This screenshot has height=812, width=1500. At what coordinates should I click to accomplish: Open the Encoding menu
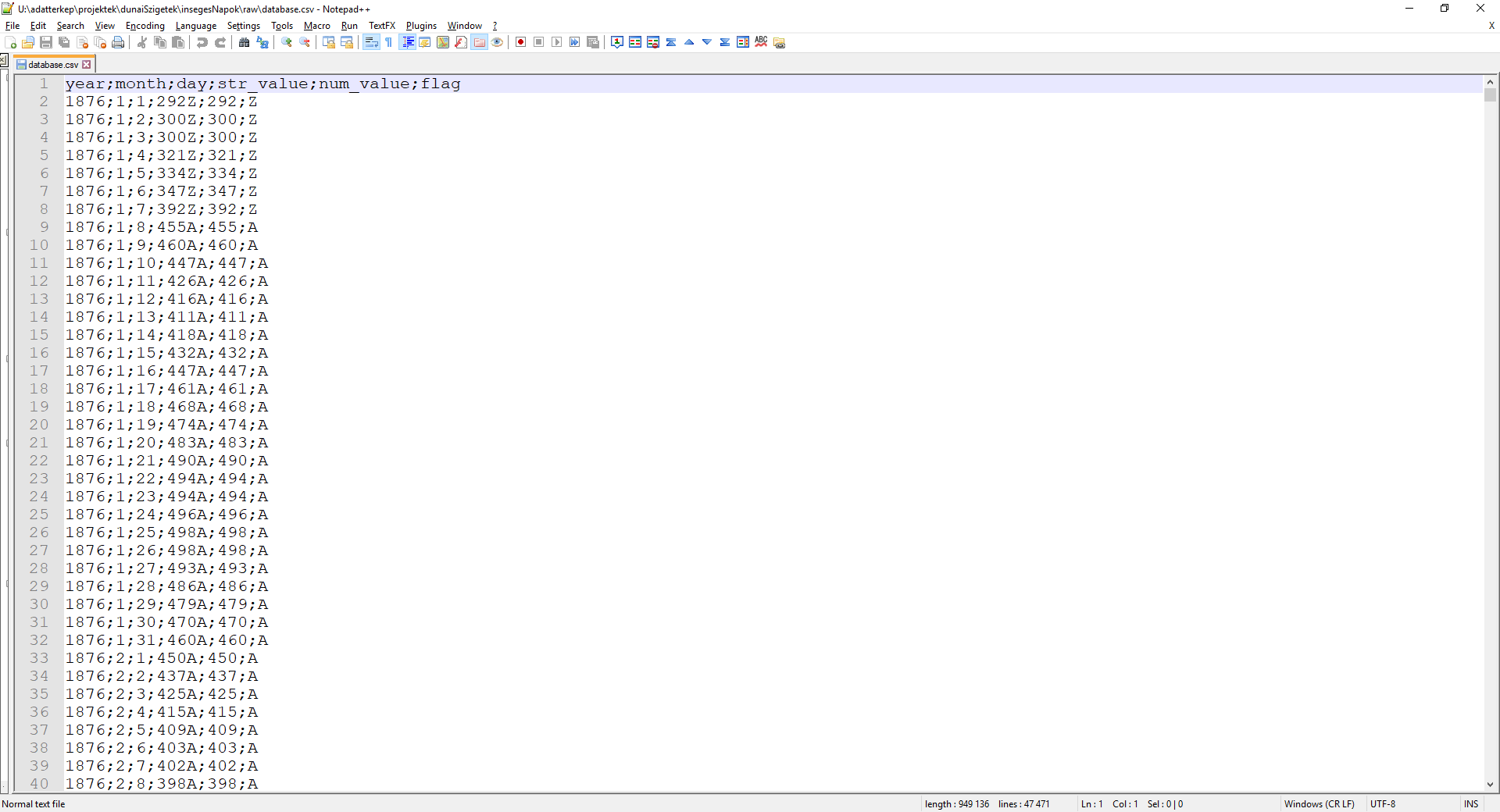pyautogui.click(x=145, y=26)
